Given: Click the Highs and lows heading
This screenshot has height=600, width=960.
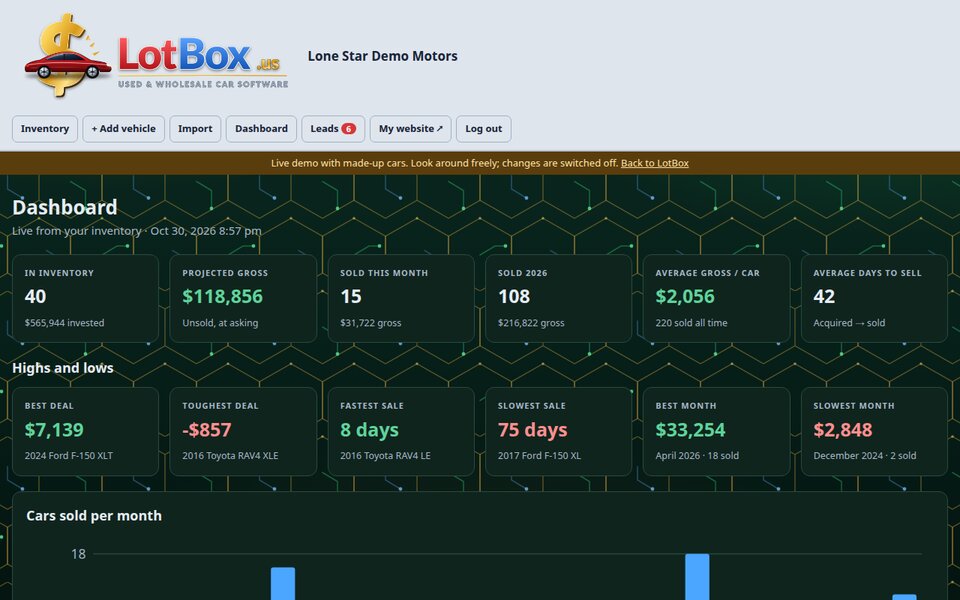Looking at the screenshot, I should [x=63, y=368].
